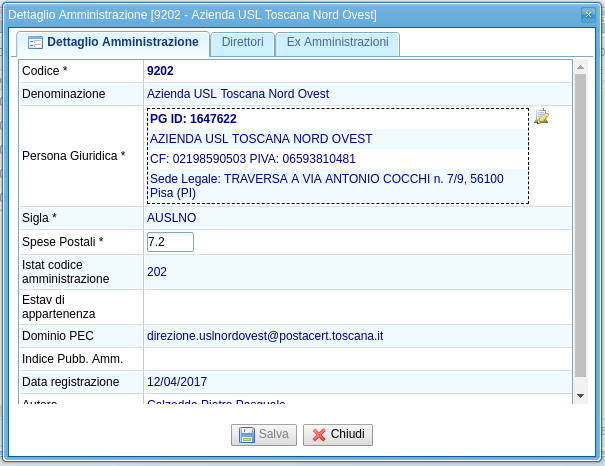The image size is (605, 466).
Task: Close the dialog with the title-bar X
Action: point(588,15)
